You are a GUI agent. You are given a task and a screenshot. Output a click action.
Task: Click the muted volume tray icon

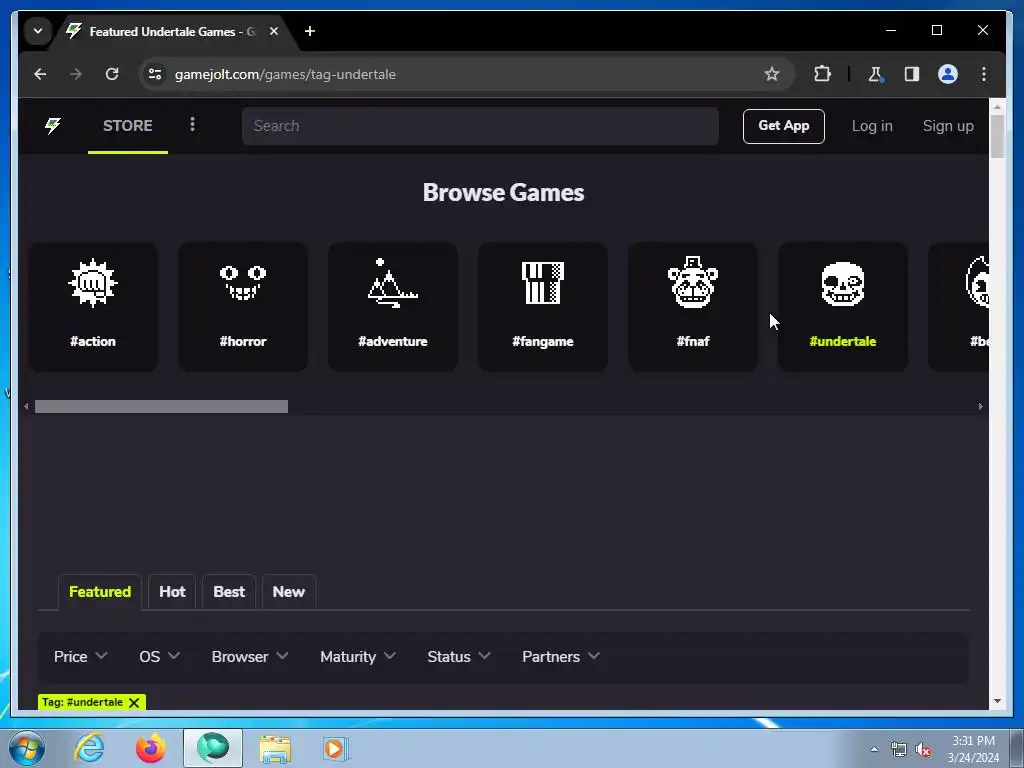coord(923,750)
